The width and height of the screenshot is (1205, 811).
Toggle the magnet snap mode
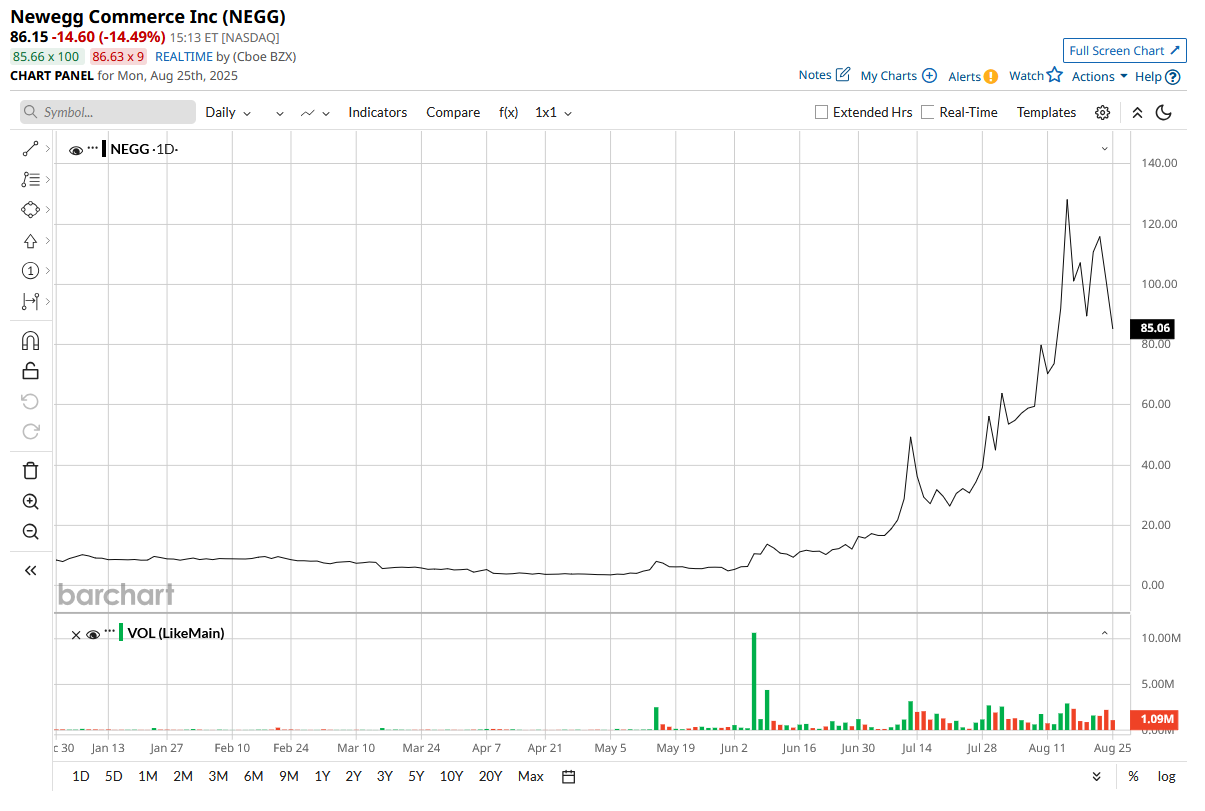(x=30, y=341)
